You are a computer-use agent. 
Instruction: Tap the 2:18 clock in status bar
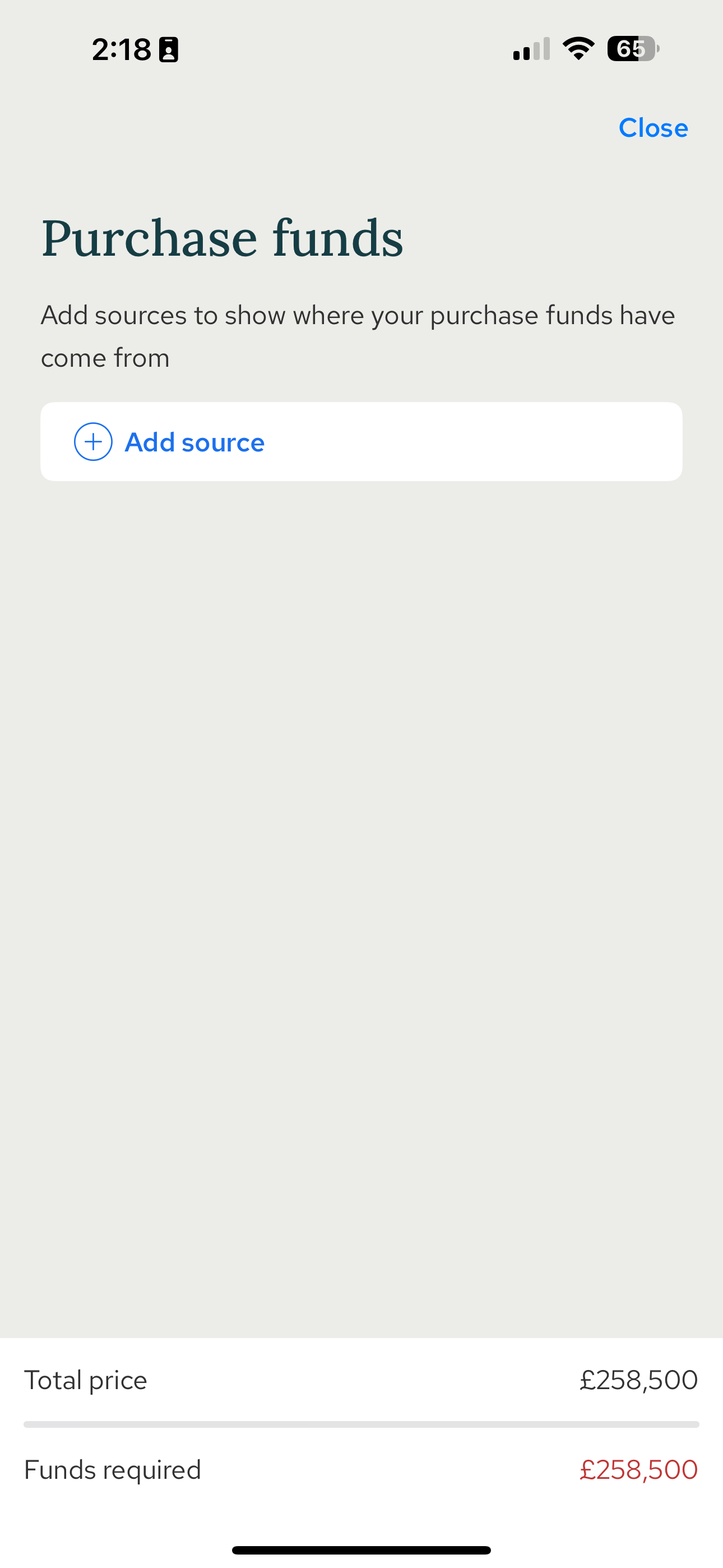point(121,49)
